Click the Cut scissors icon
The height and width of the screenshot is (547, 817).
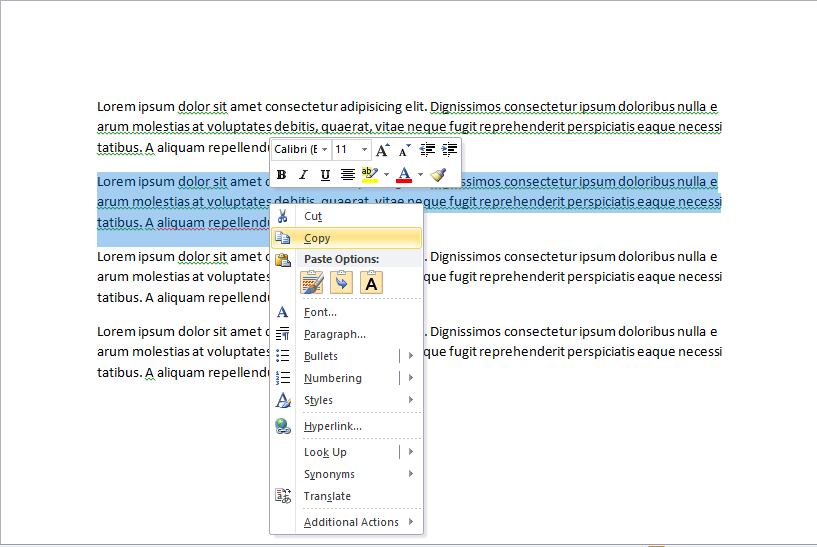pos(282,216)
